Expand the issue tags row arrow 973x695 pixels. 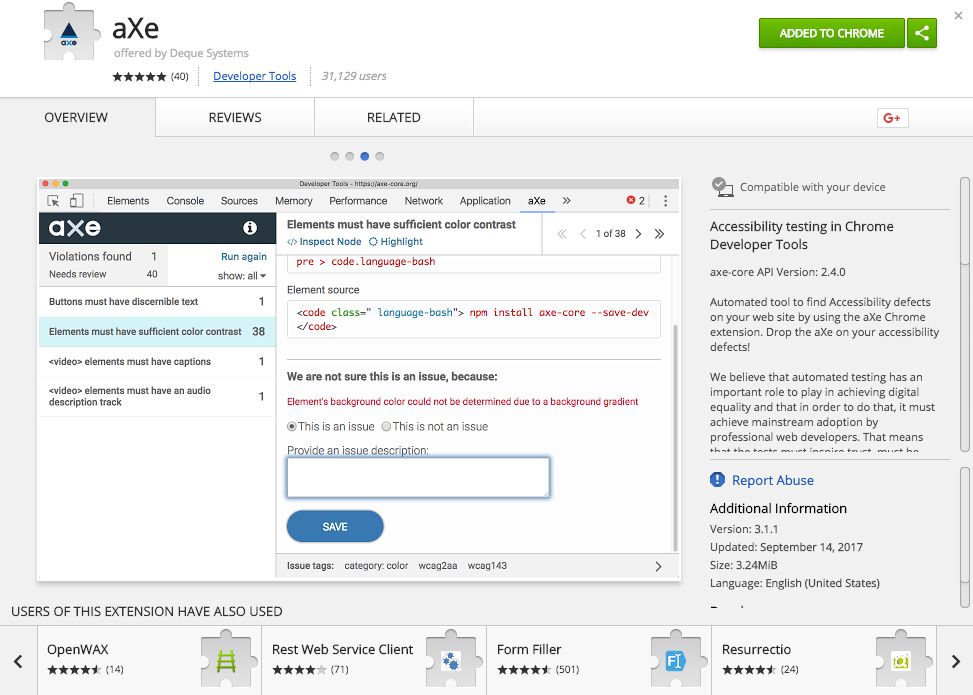(658, 566)
